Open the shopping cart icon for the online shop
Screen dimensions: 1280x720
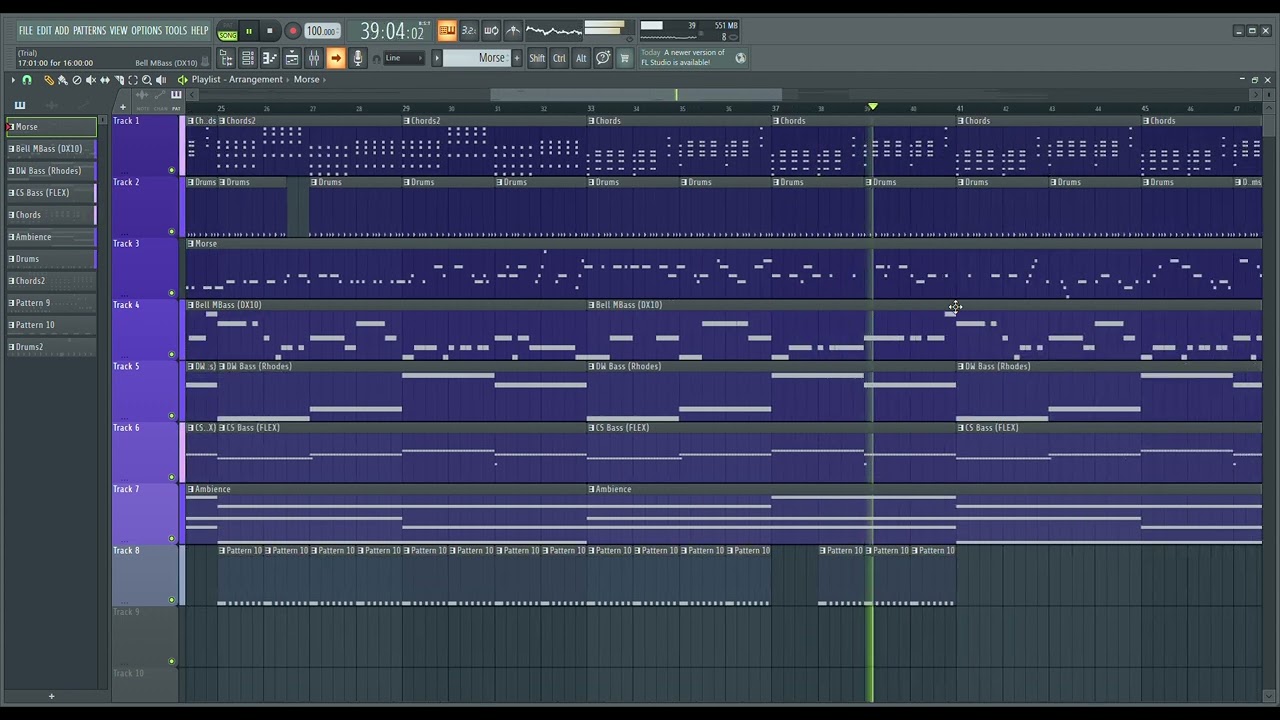click(625, 58)
